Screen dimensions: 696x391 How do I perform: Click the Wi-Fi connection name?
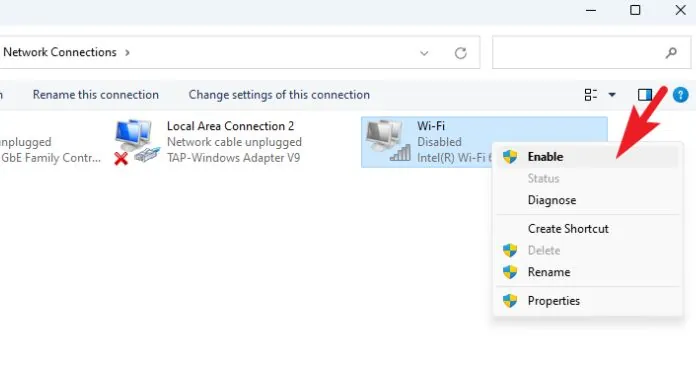[x=431, y=126]
